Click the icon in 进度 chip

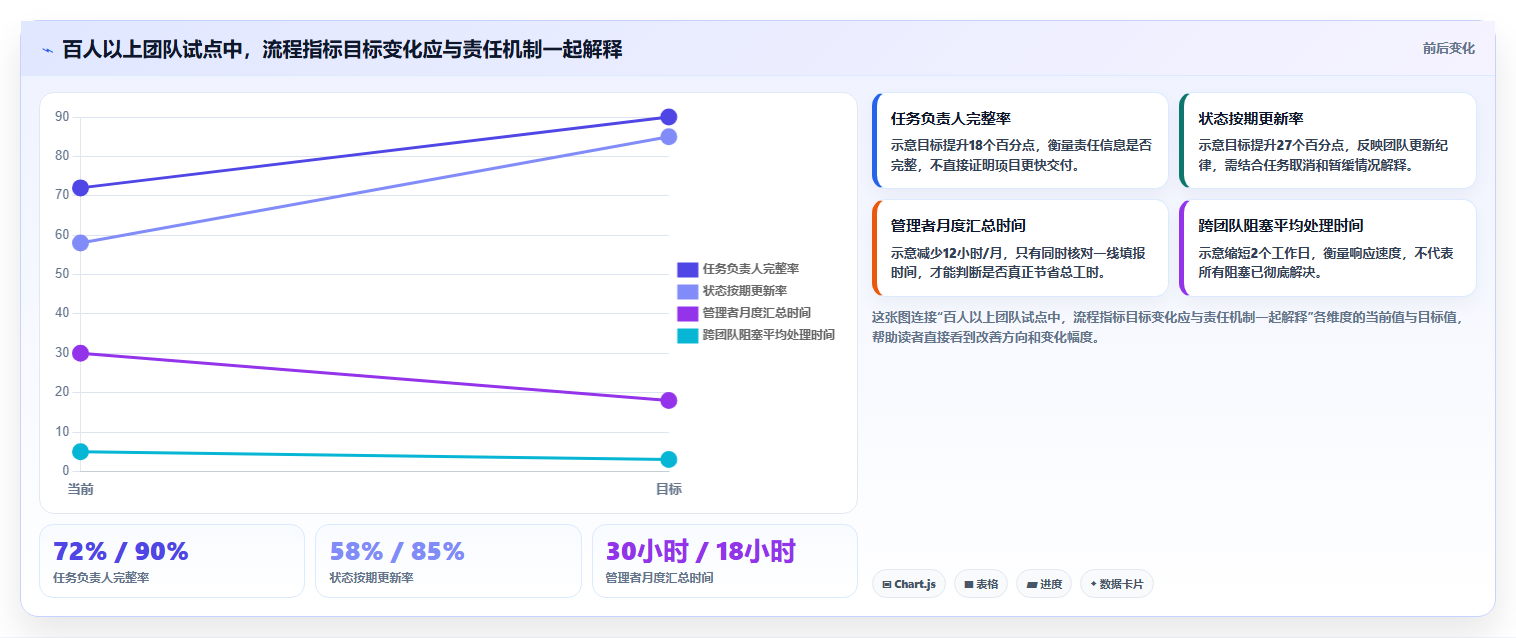pyautogui.click(x=1031, y=584)
